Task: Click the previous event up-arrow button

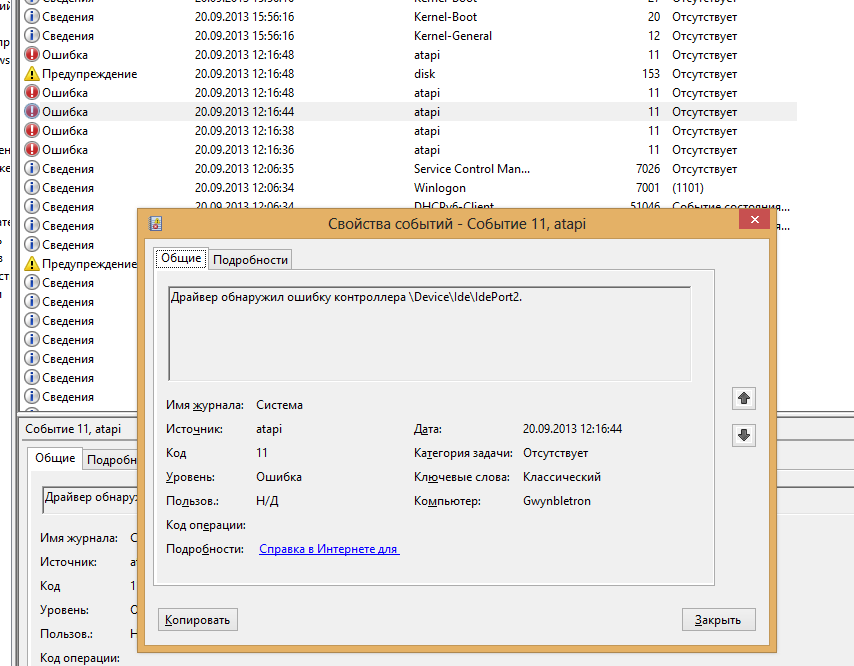Action: coord(743,398)
